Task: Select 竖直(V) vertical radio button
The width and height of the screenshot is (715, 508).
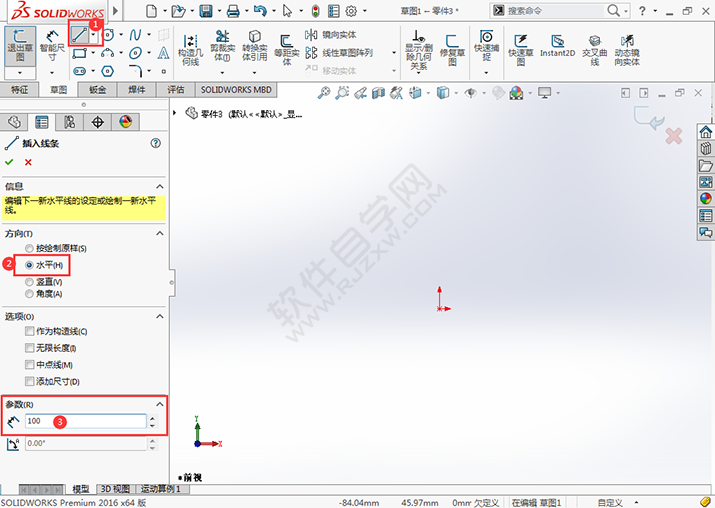Action: [x=29, y=282]
